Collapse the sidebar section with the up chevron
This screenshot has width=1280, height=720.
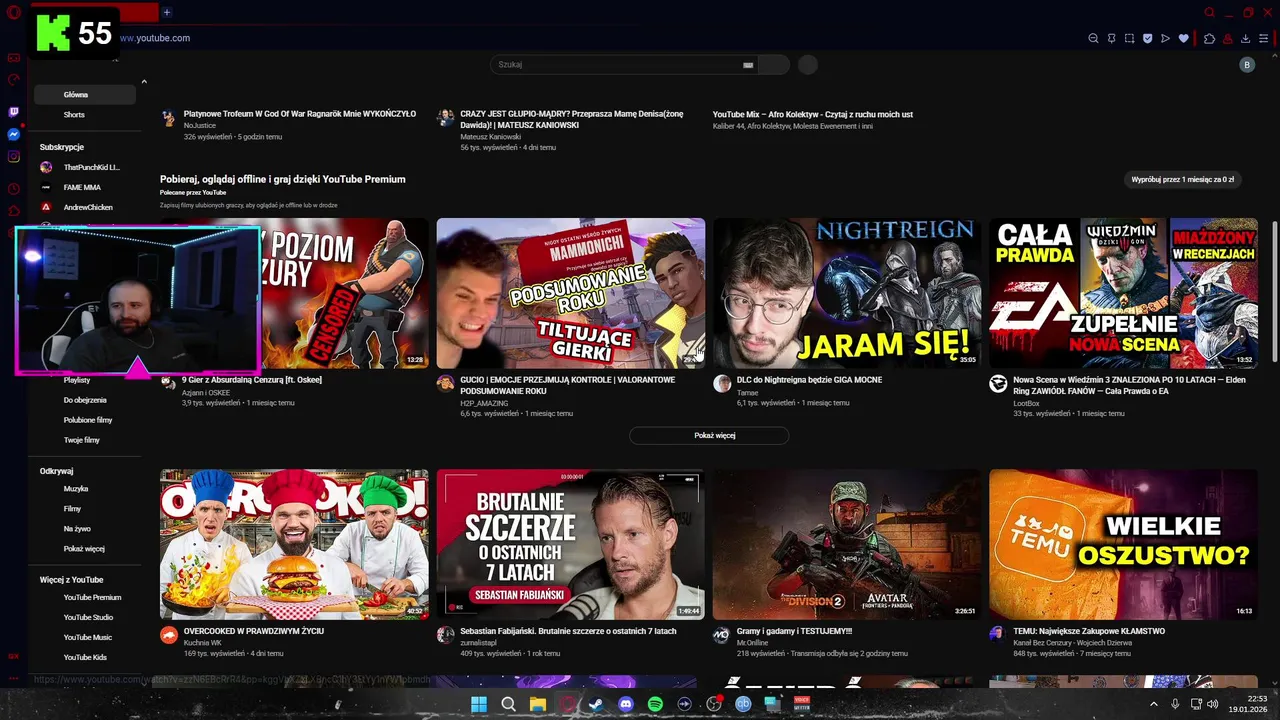point(144,82)
